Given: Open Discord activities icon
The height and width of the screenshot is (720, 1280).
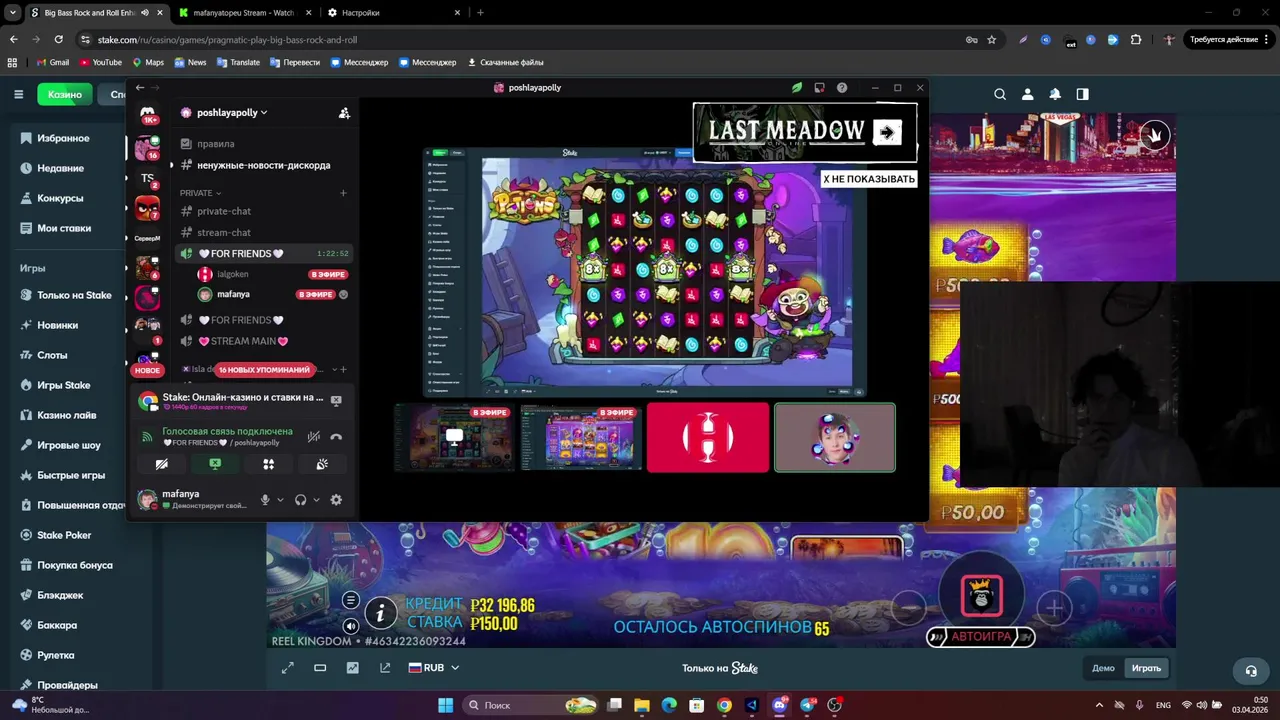Looking at the screenshot, I should click(x=268, y=464).
